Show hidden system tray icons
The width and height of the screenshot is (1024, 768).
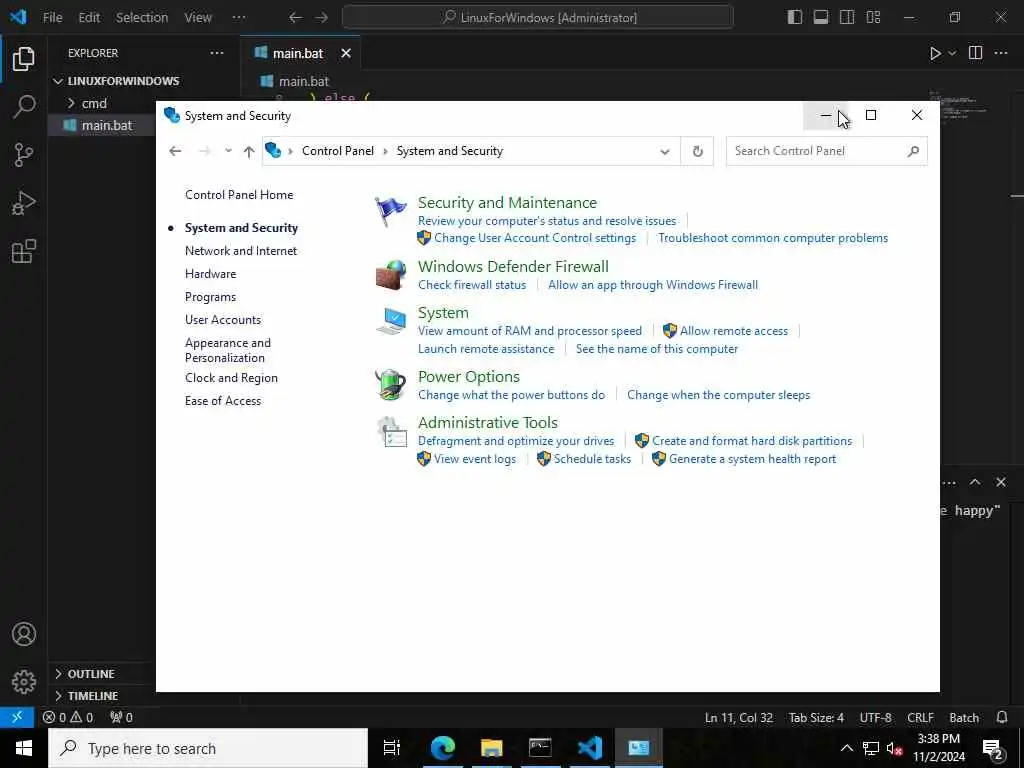pos(846,748)
